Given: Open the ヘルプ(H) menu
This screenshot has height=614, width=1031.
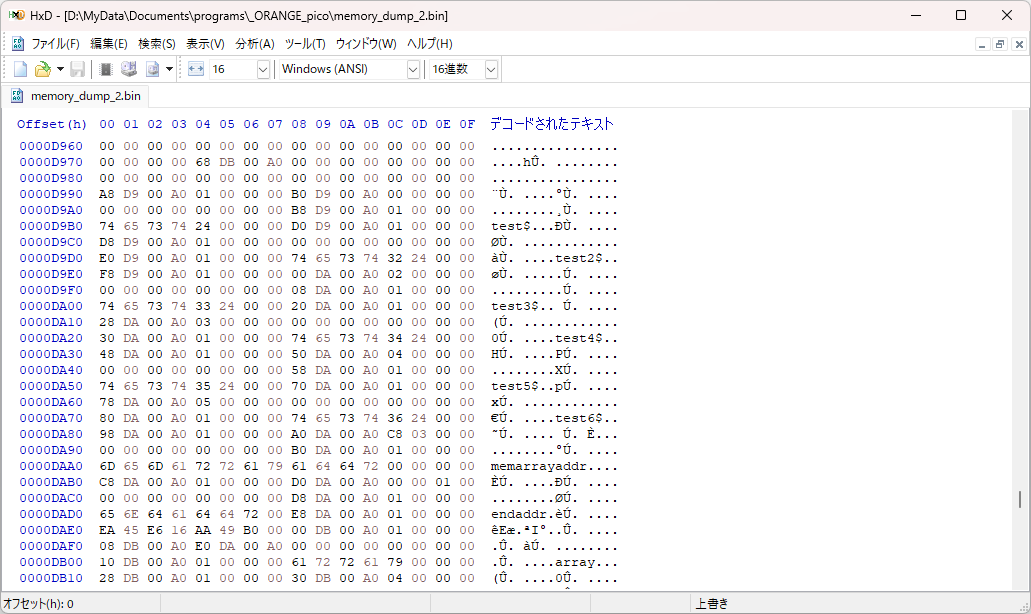Looking at the screenshot, I should (x=429, y=43).
